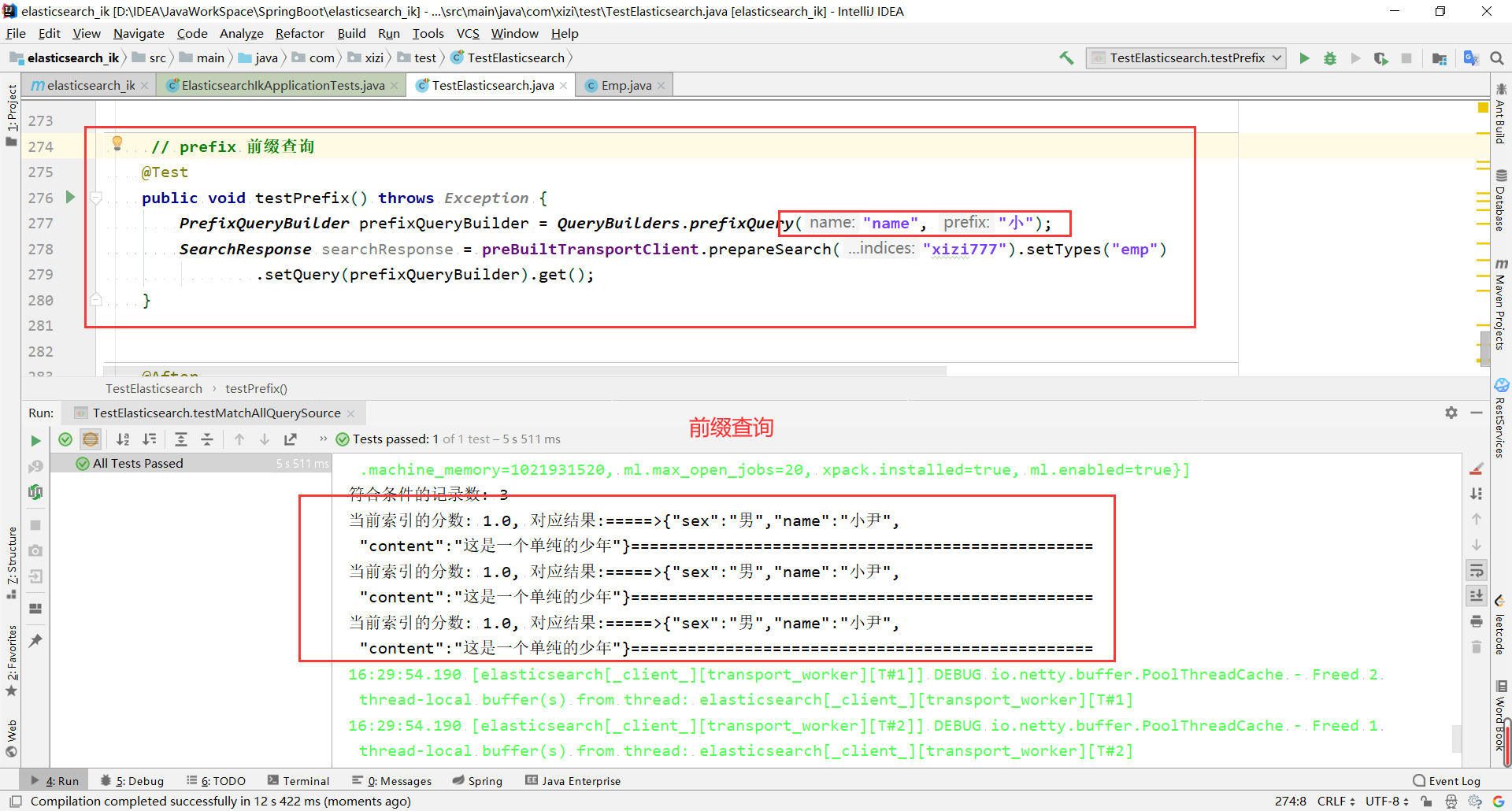Close the TestElasticsearch.java tab
The width and height of the screenshot is (1512, 811).
pyautogui.click(x=564, y=85)
